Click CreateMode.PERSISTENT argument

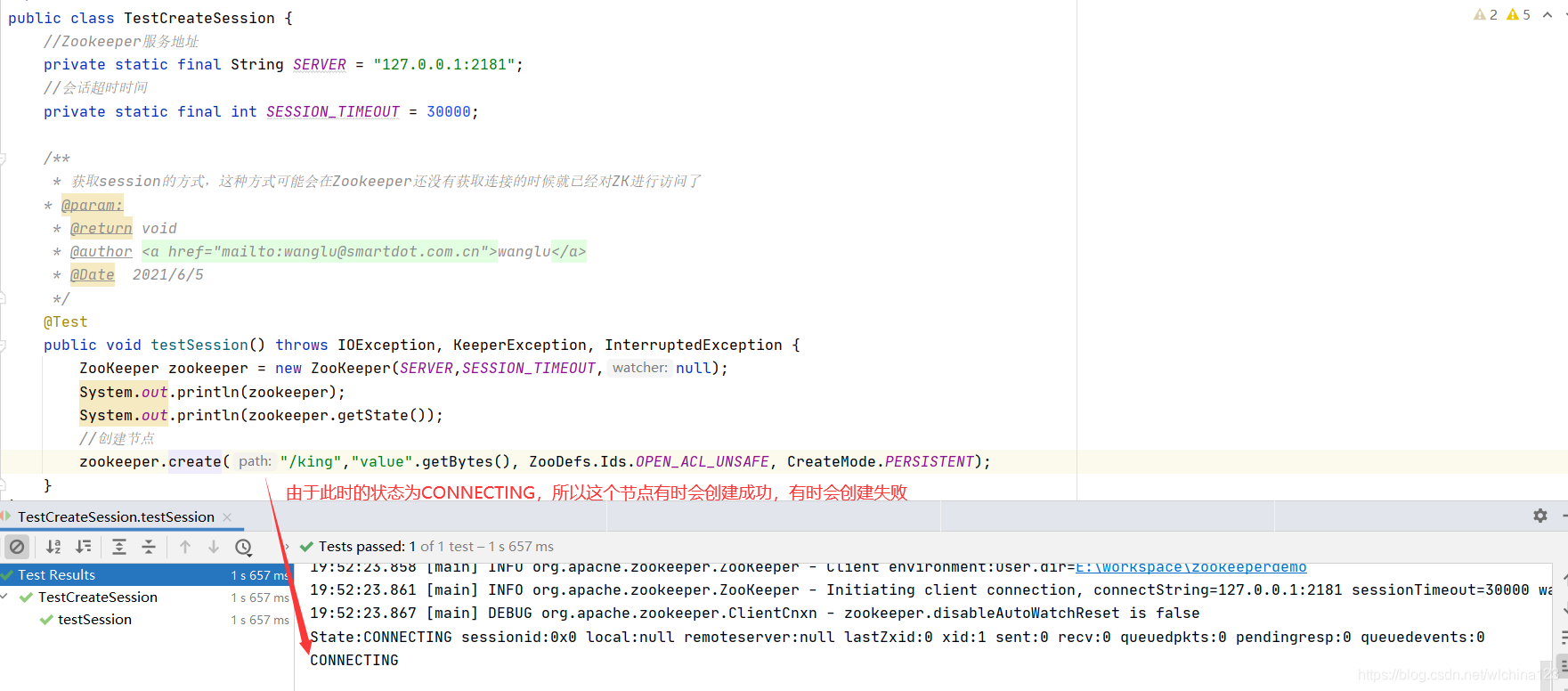(881, 461)
